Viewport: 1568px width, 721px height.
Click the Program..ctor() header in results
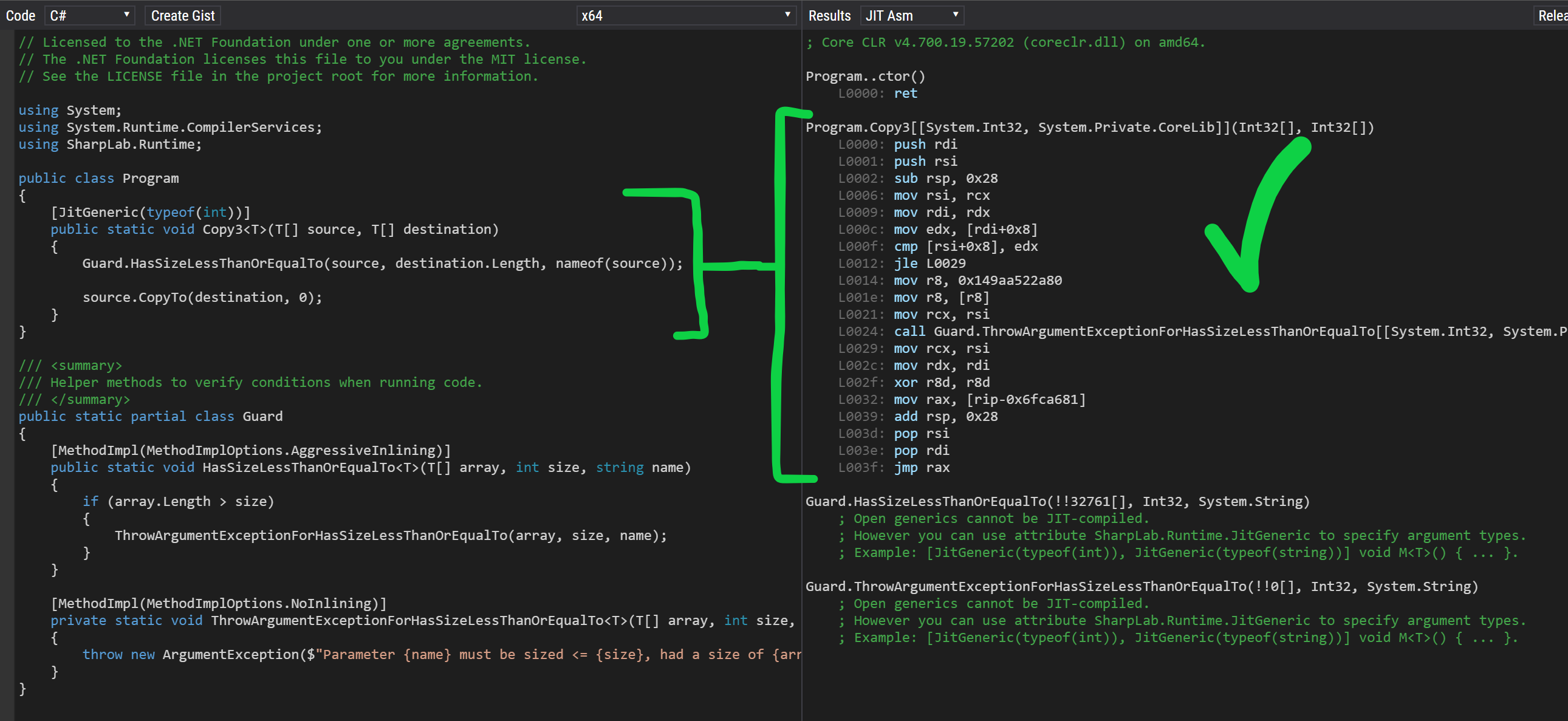point(865,76)
